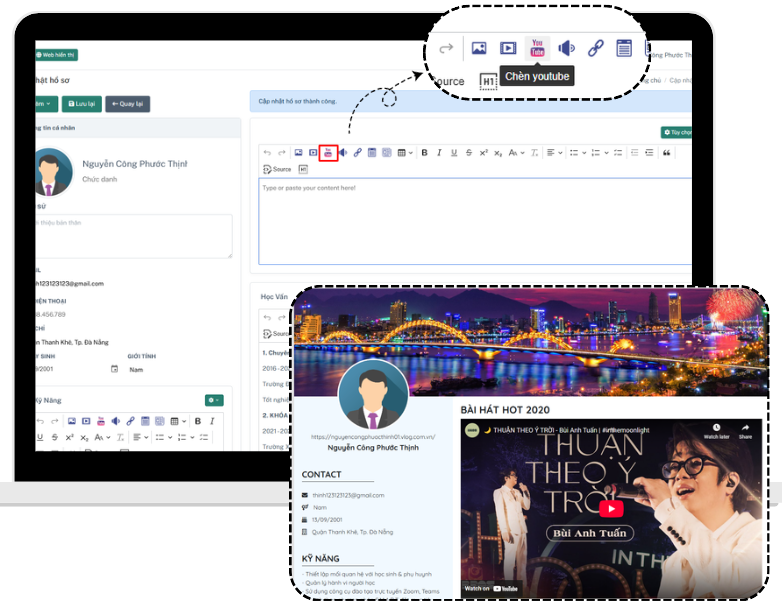782x612 pixels.
Task: Click the bulleted list icon in main editor toolbar
Action: coord(574,153)
